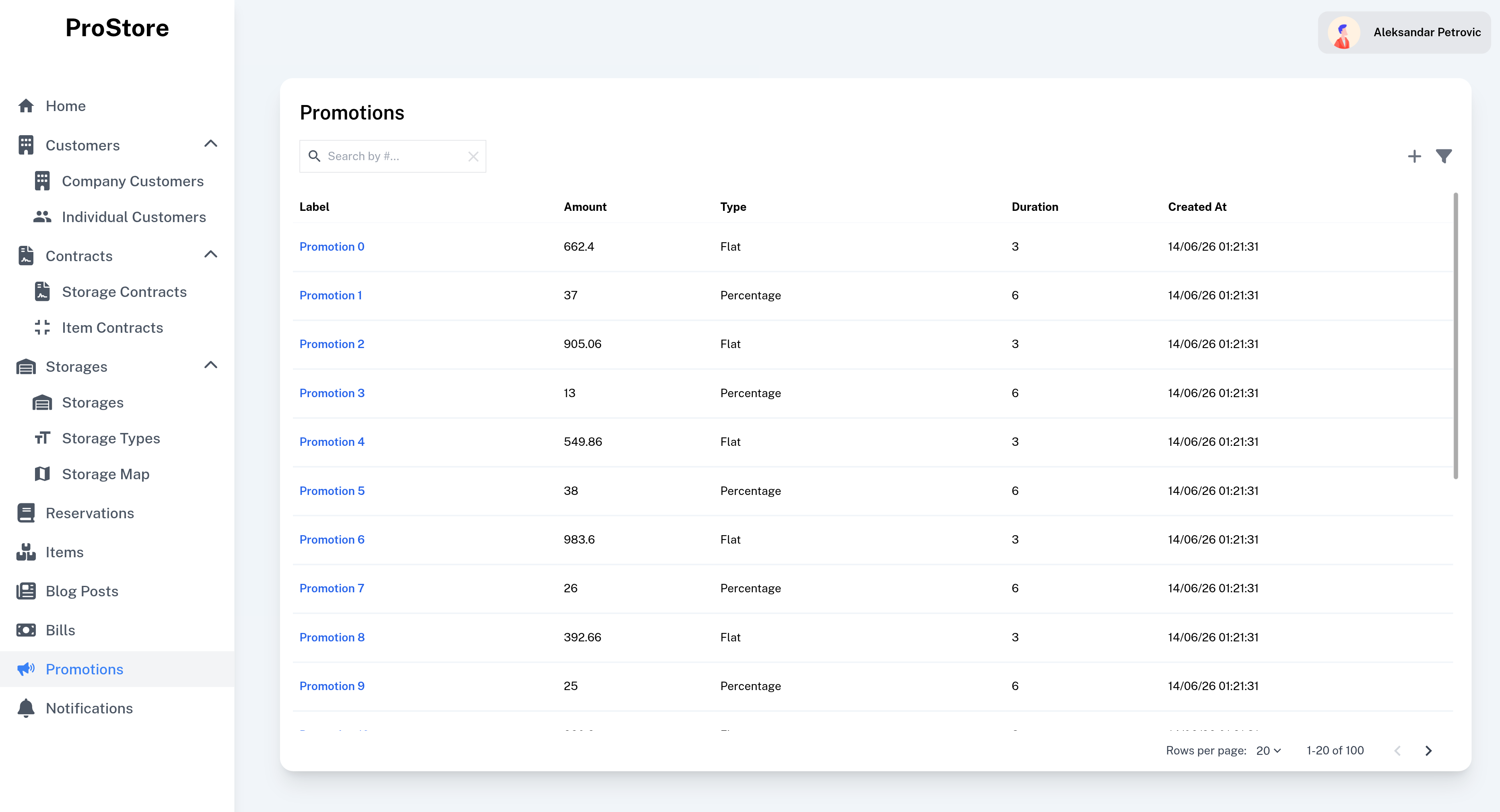Collapse the Storages menu section

(211, 365)
